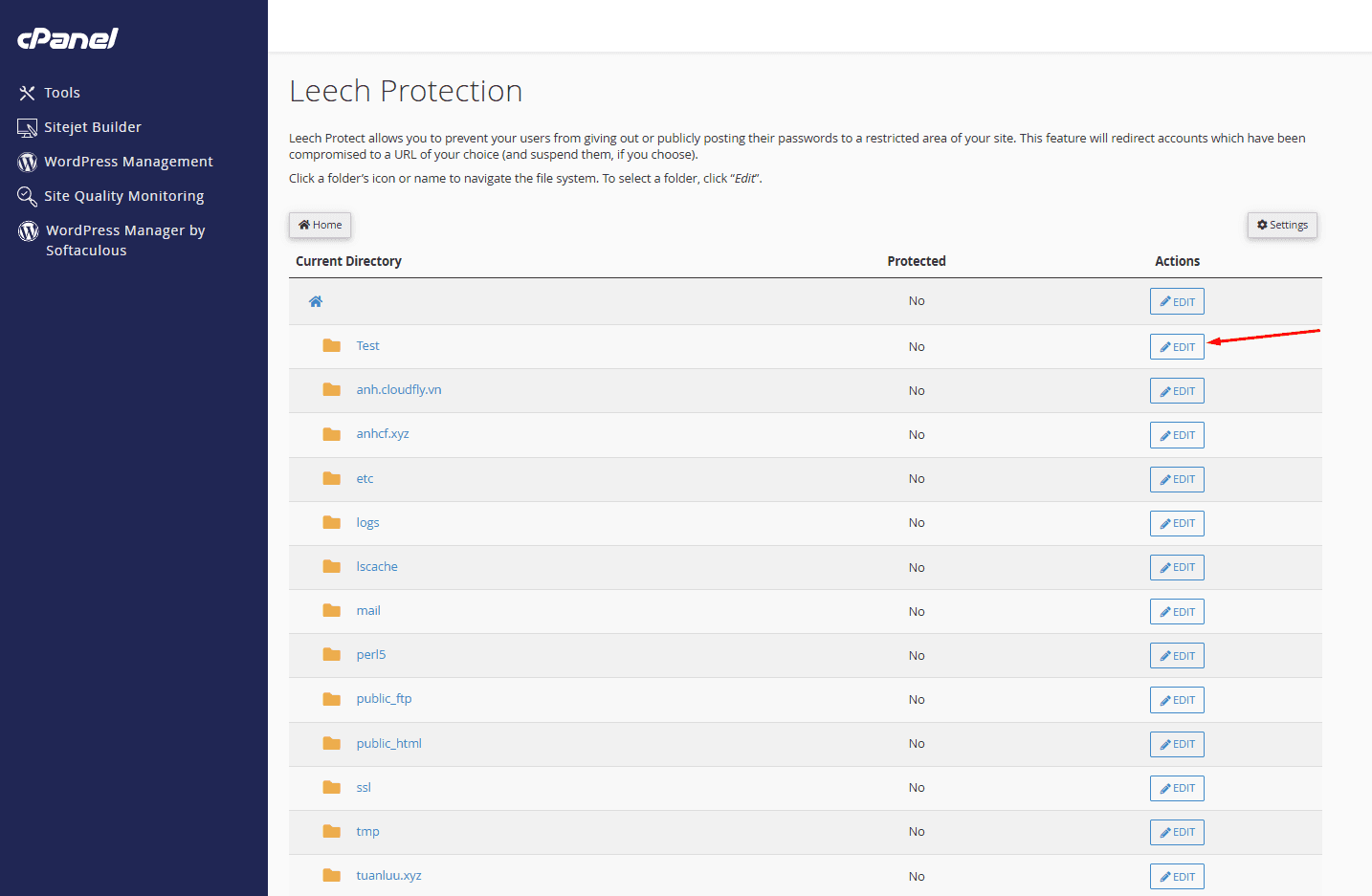The width and height of the screenshot is (1372, 896).
Task: Navigate to the mail folder
Action: click(368, 611)
